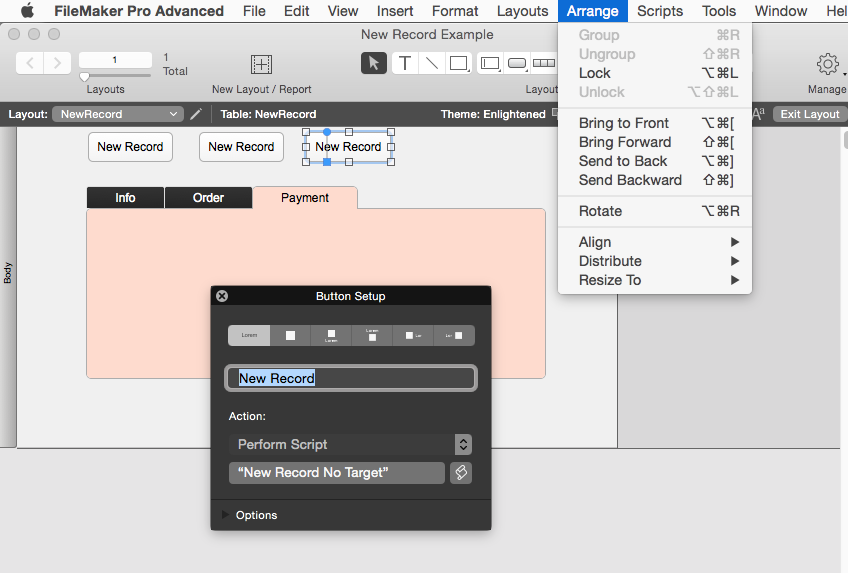
Task: Open the Scripts menu
Action: [x=660, y=11]
